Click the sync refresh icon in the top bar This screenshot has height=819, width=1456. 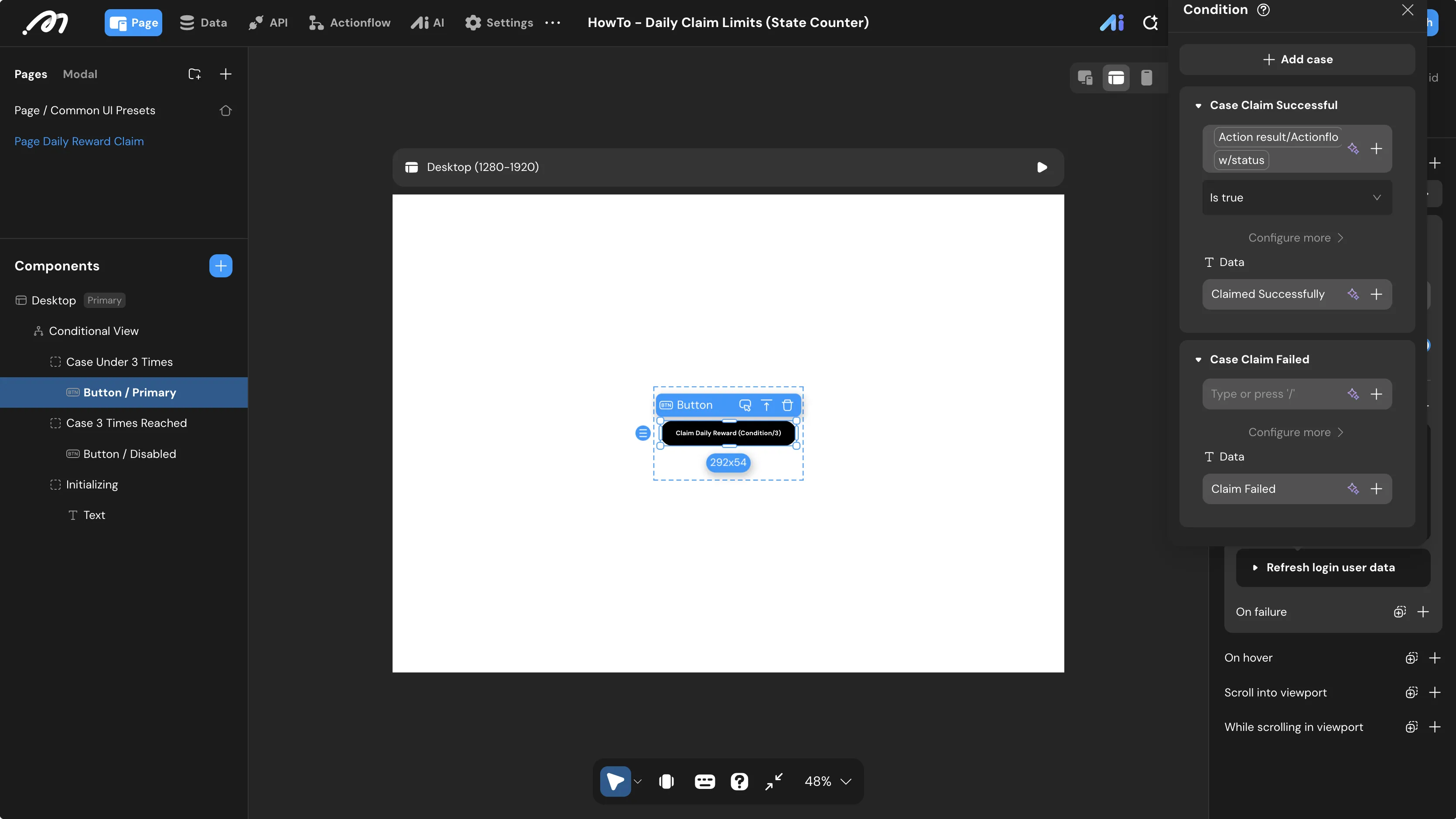point(1150,23)
